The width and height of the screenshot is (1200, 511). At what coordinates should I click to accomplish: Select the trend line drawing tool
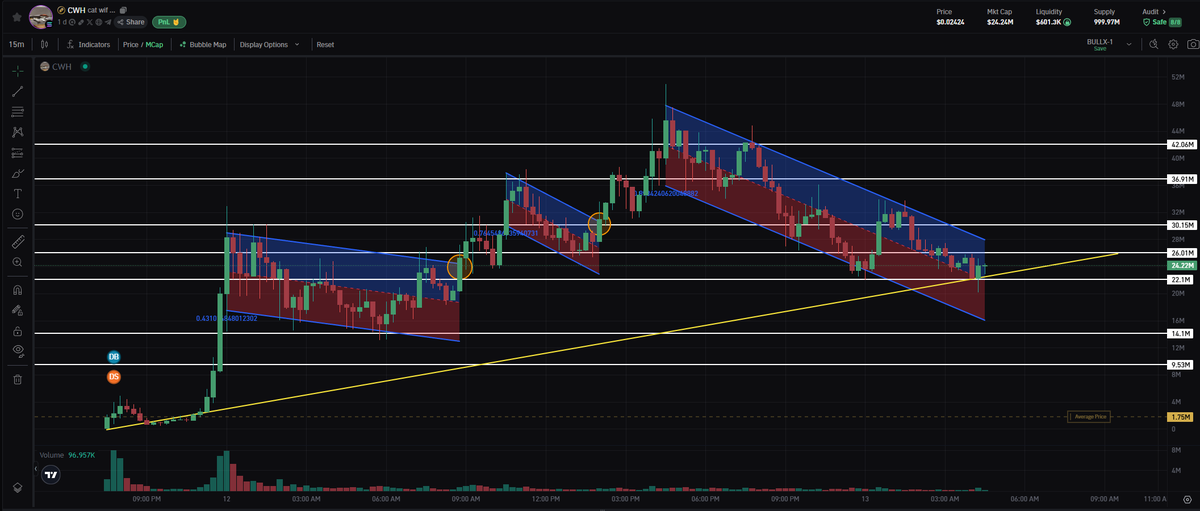[17, 91]
